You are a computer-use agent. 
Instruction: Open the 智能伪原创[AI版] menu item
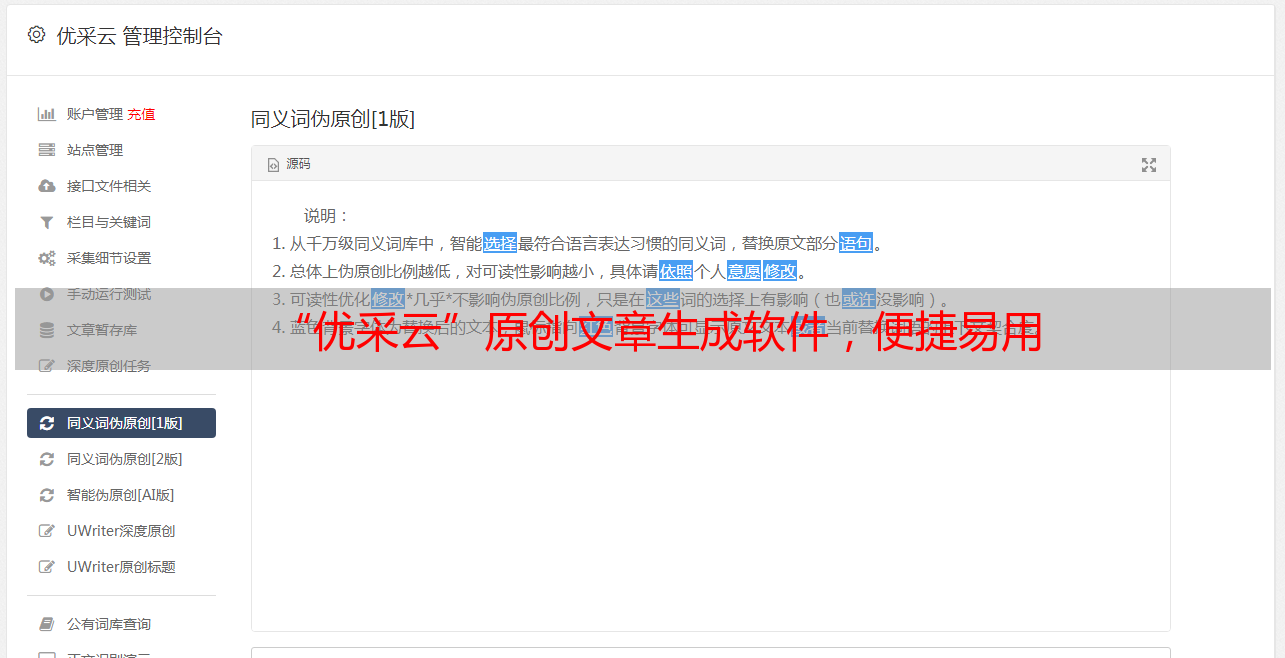point(121,495)
